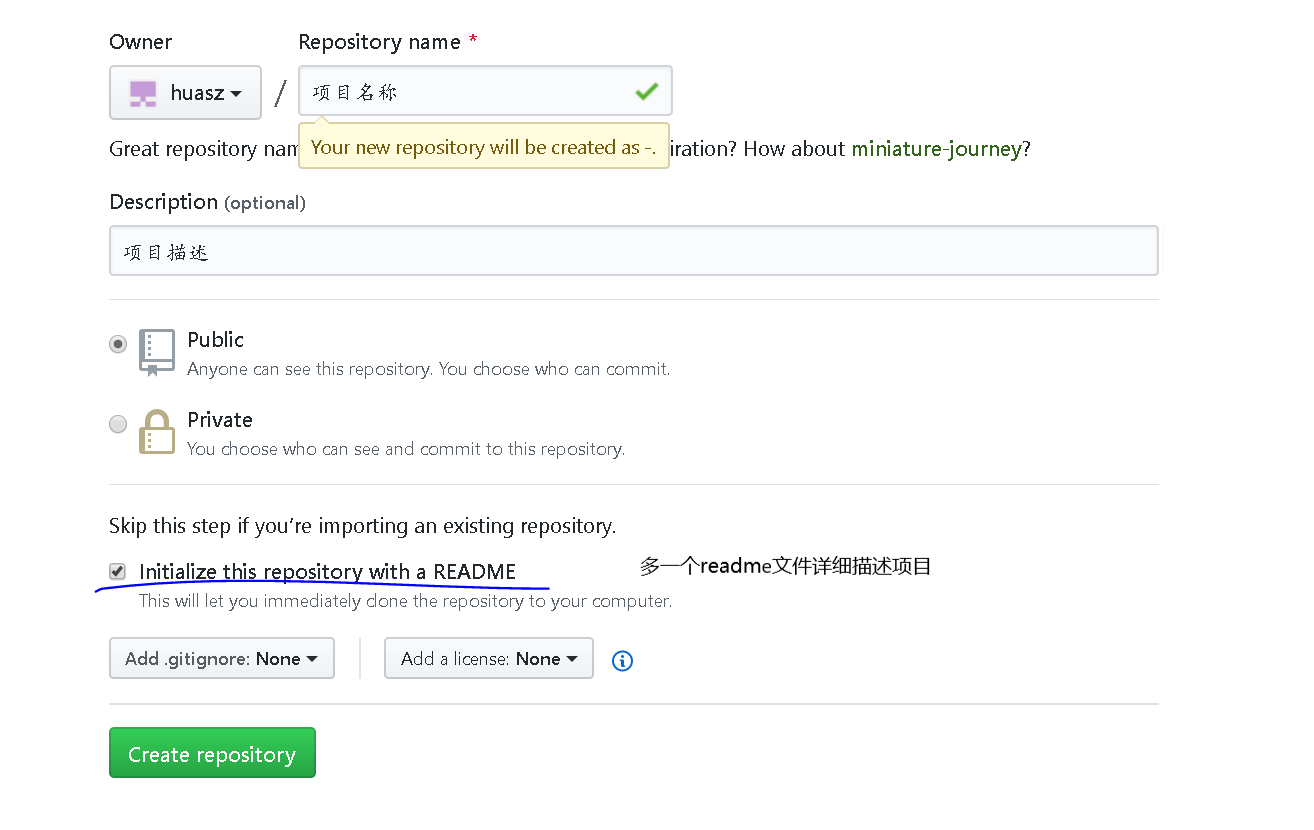The image size is (1314, 830).
Task: Click the Public repository book icon
Action: [157, 352]
